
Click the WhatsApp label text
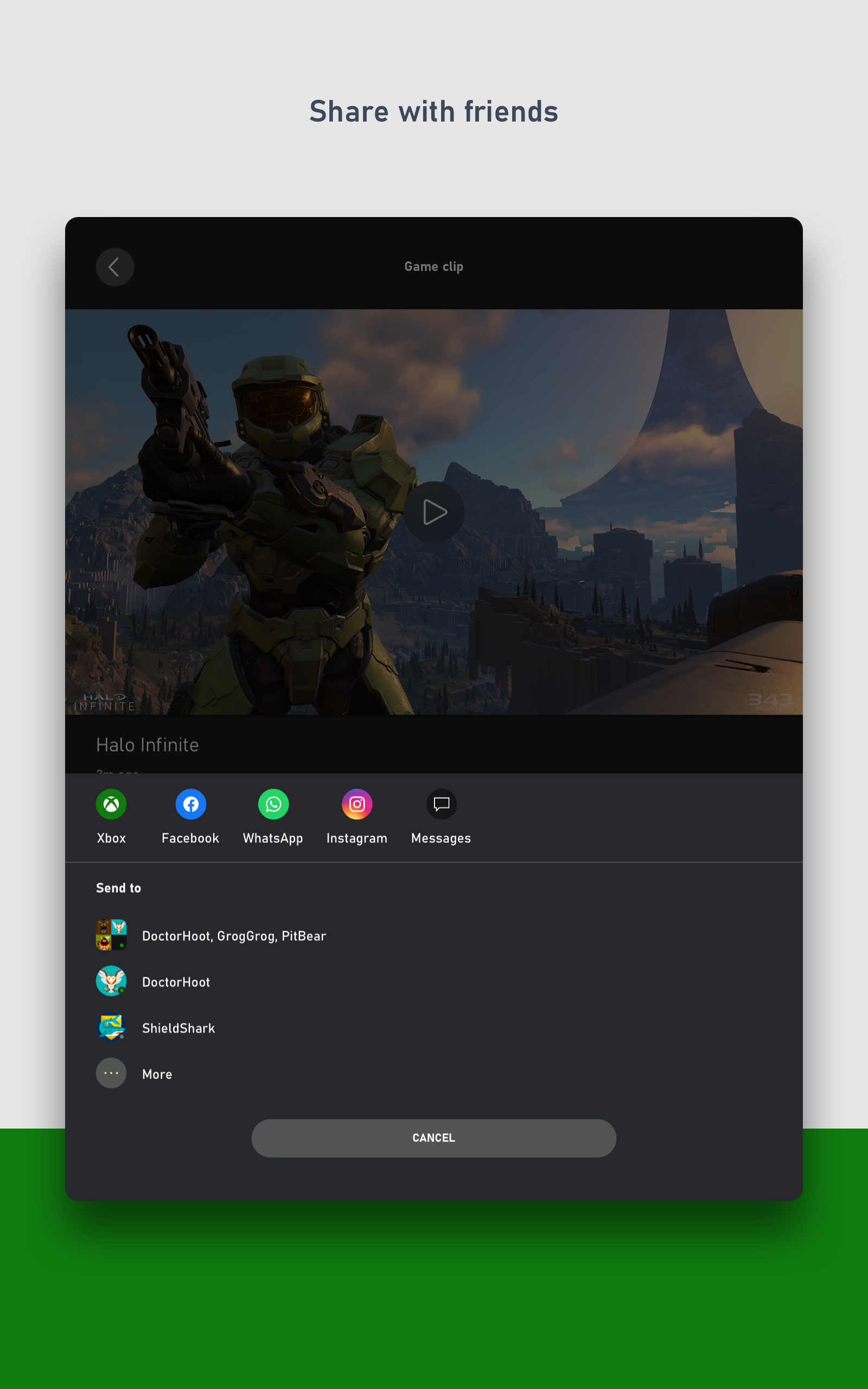[x=273, y=839]
